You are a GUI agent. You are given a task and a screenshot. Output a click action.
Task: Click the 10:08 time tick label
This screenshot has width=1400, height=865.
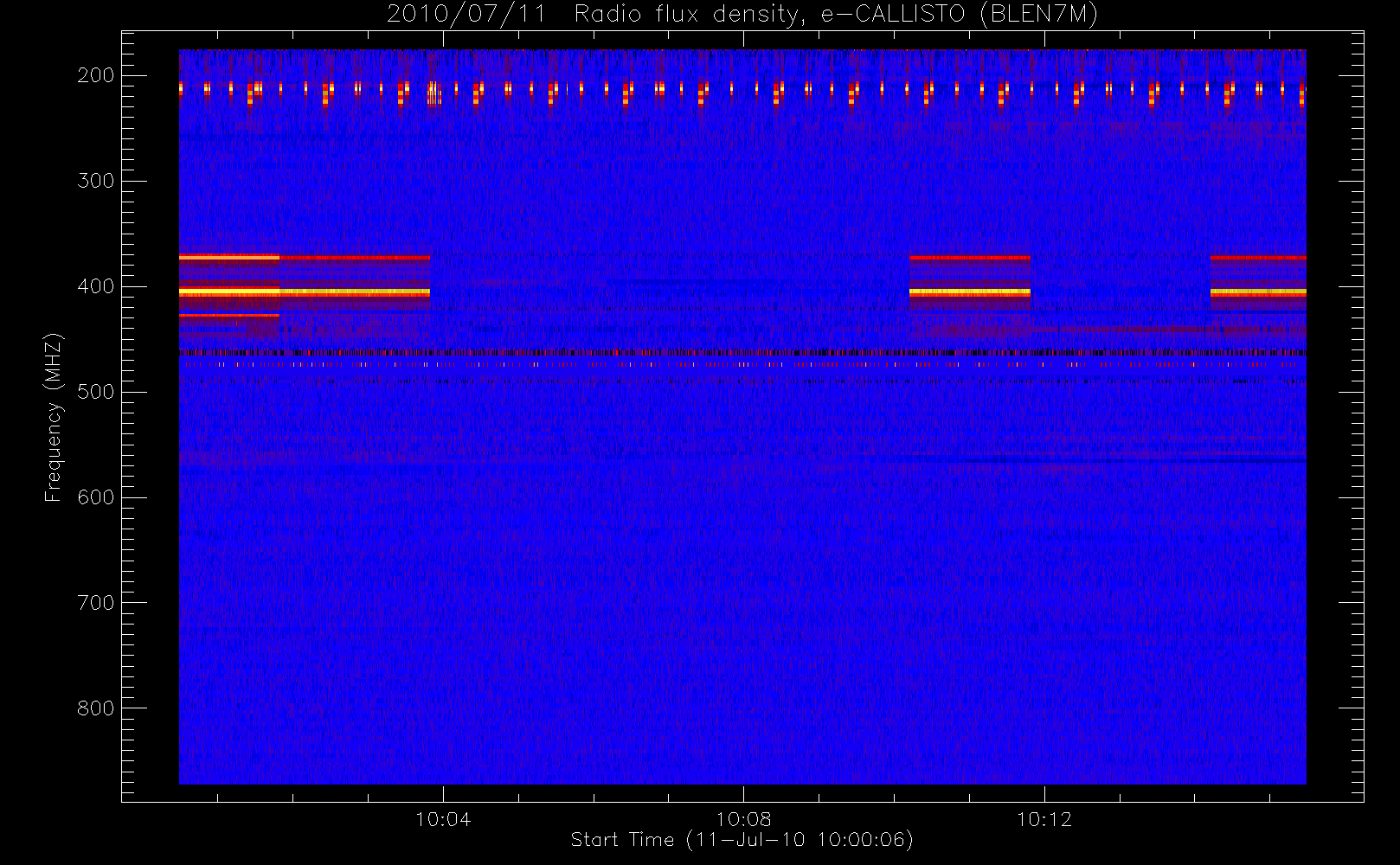click(x=743, y=819)
